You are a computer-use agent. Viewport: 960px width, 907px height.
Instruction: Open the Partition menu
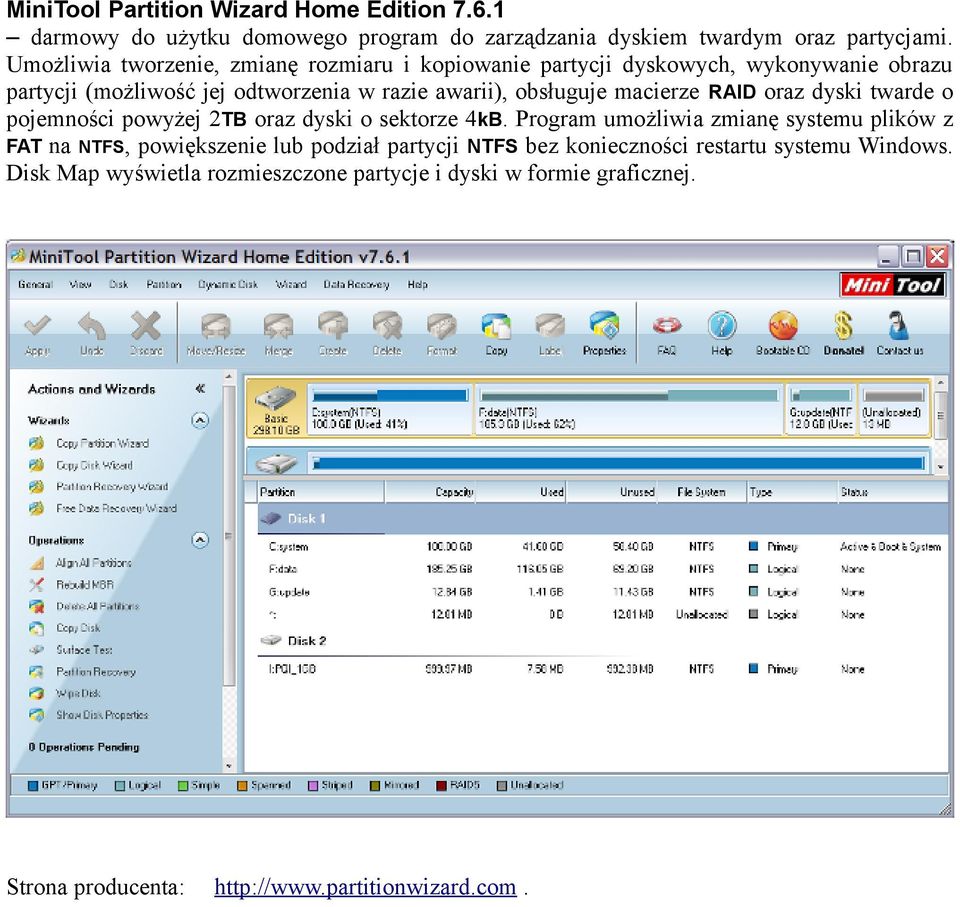163,285
